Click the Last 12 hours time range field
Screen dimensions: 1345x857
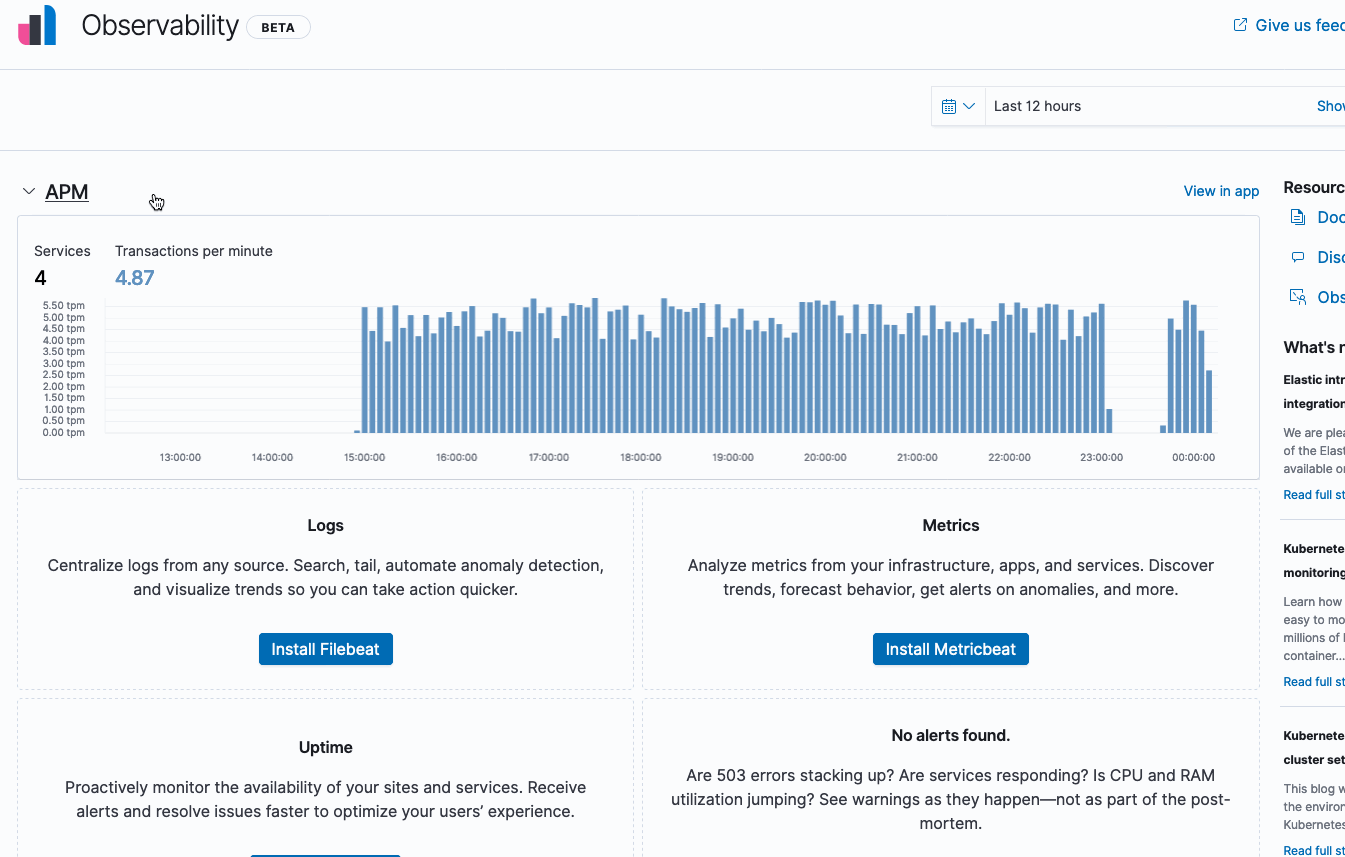coord(1148,106)
